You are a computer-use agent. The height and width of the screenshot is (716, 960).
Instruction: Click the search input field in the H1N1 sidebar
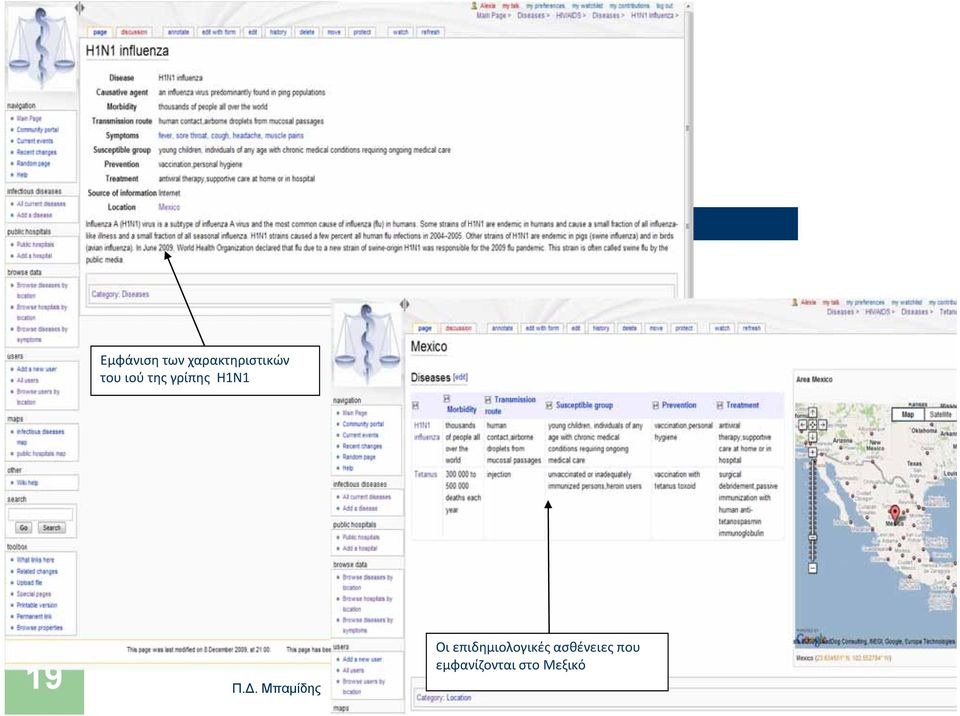(40, 514)
